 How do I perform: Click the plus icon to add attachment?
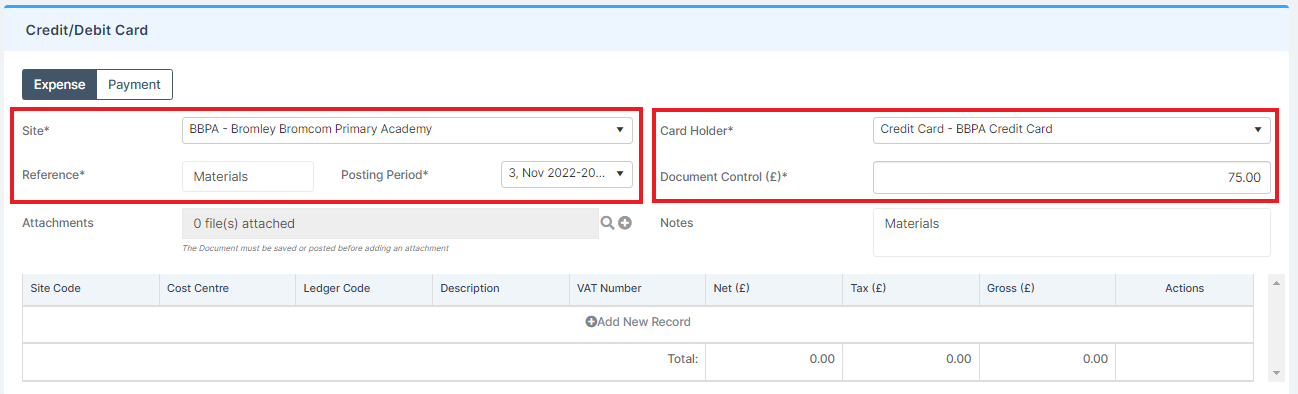625,223
